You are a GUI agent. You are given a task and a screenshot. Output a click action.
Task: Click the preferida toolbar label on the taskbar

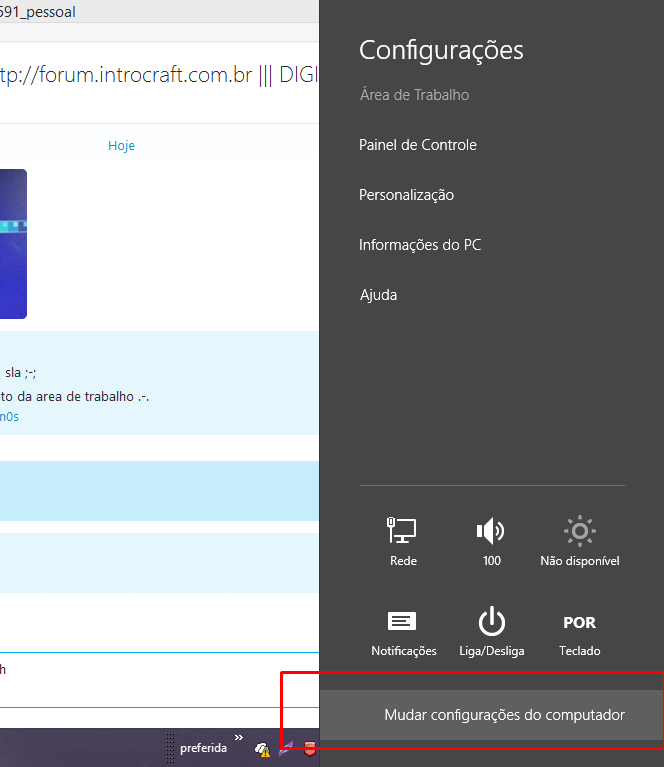pyautogui.click(x=203, y=748)
